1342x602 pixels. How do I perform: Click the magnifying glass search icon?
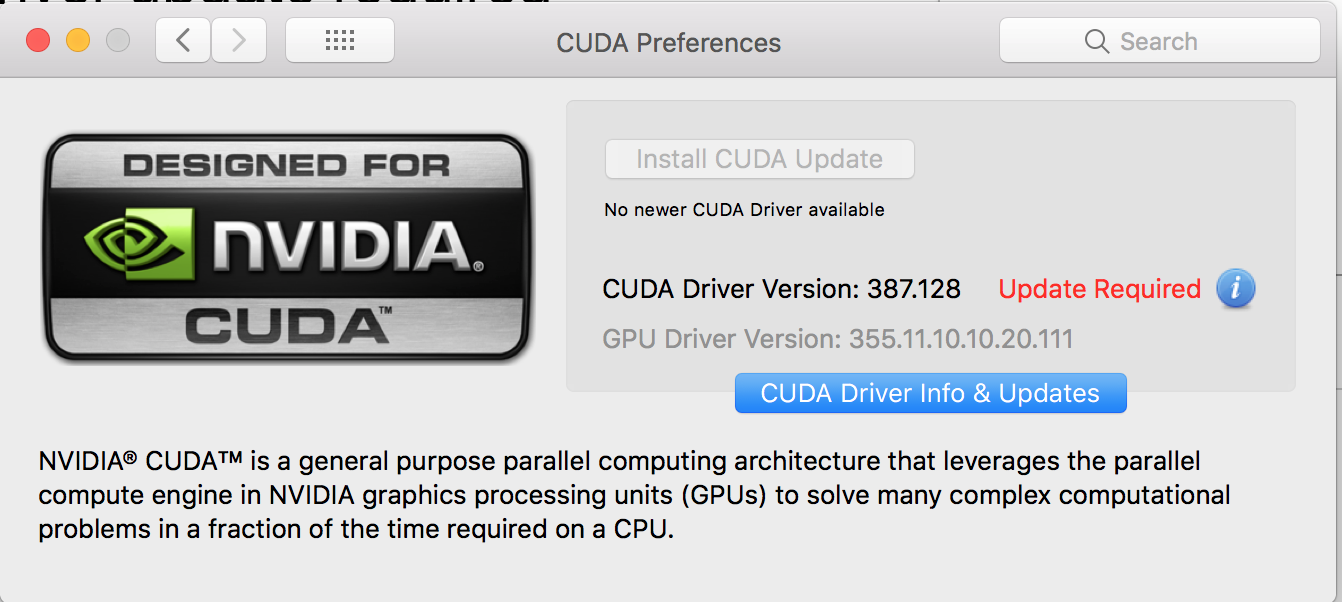point(1096,41)
